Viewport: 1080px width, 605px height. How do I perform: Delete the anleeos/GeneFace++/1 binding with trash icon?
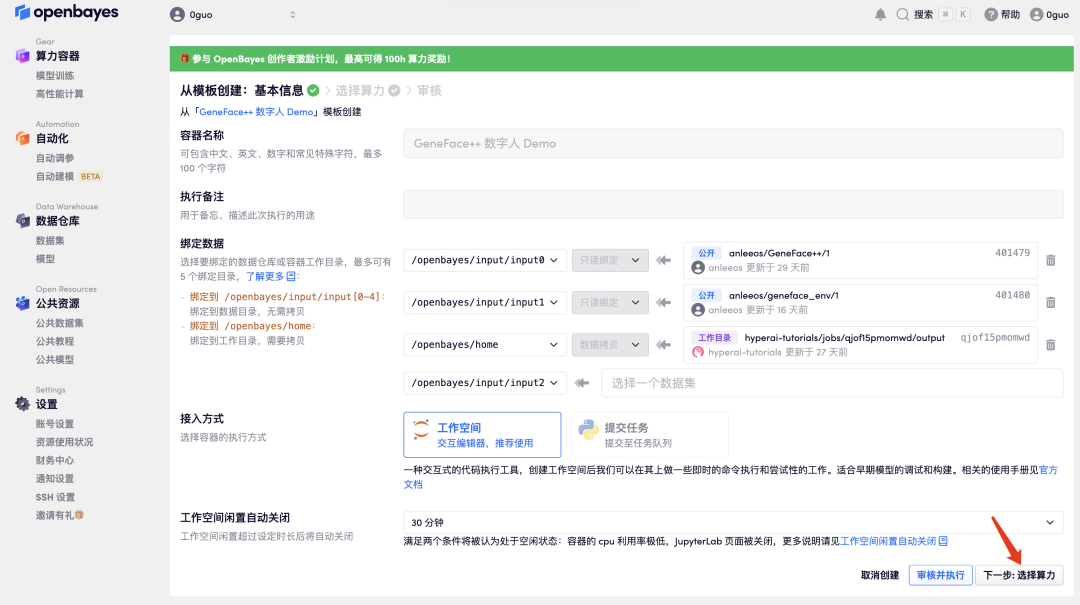tap(1050, 260)
